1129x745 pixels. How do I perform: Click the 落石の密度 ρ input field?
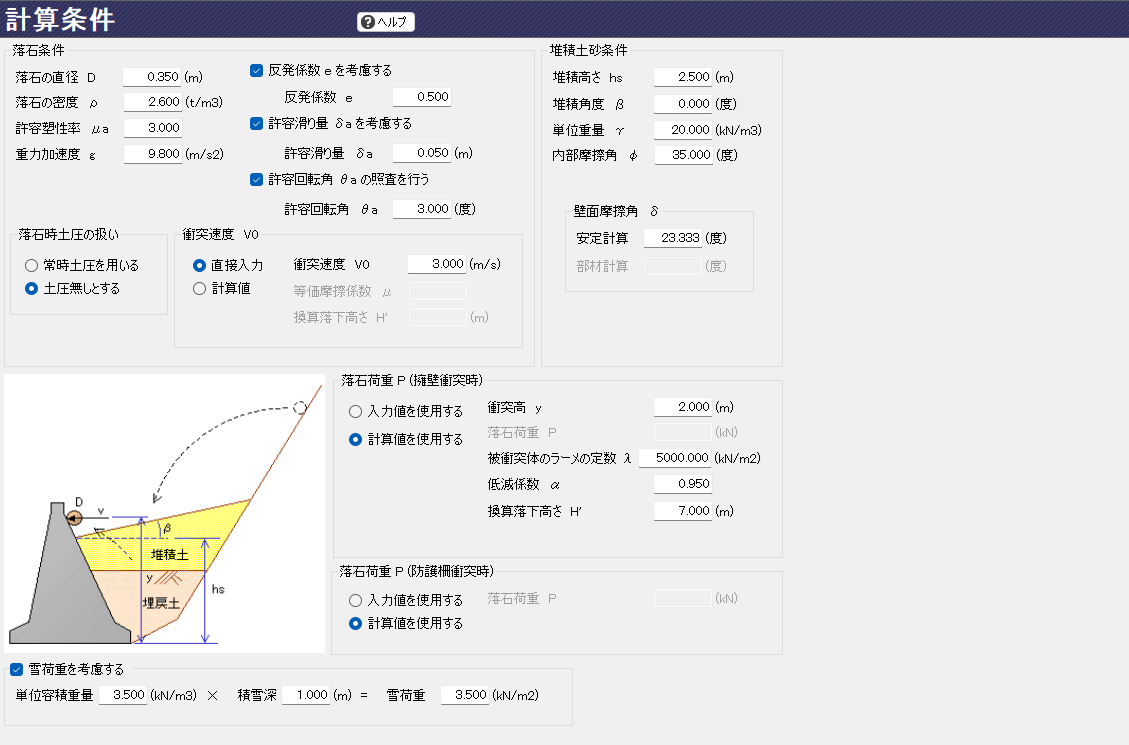tap(152, 102)
